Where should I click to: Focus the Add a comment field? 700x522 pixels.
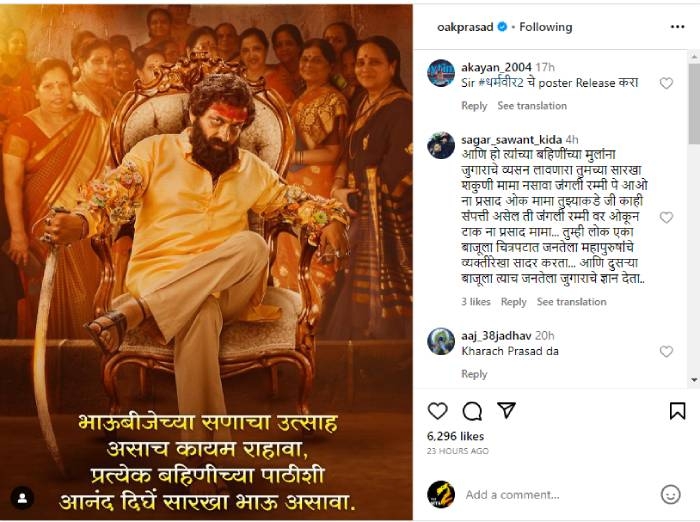558,495
